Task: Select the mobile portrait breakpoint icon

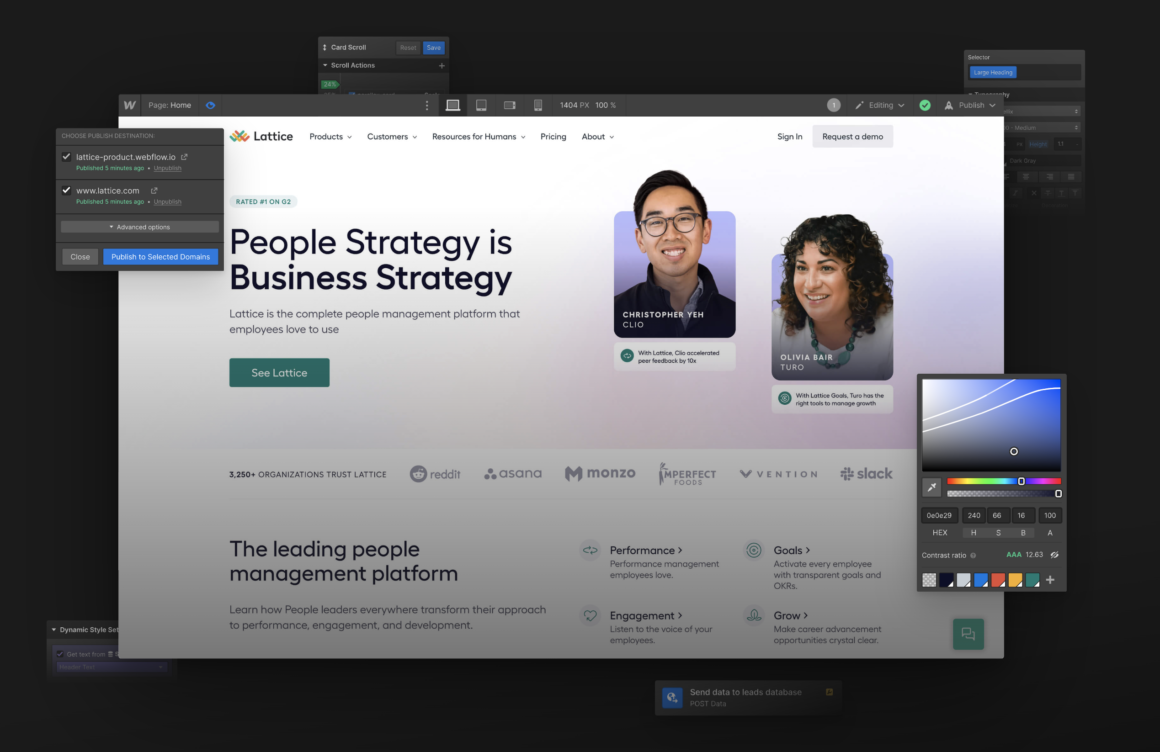Action: [538, 105]
